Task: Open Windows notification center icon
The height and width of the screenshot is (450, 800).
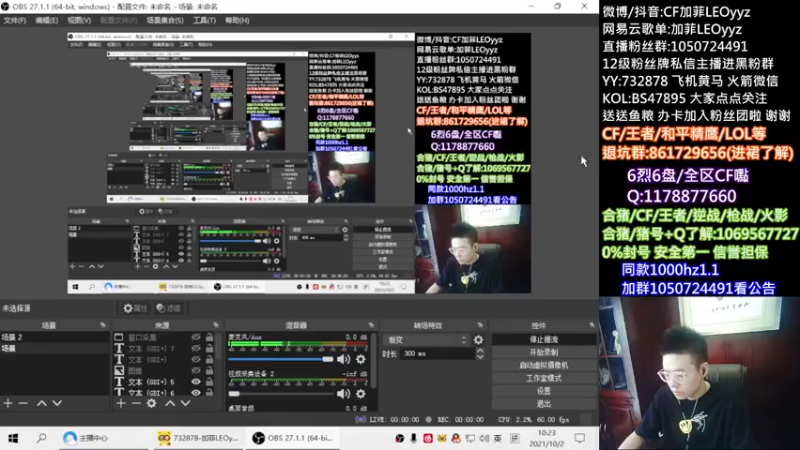Action: pos(580,438)
